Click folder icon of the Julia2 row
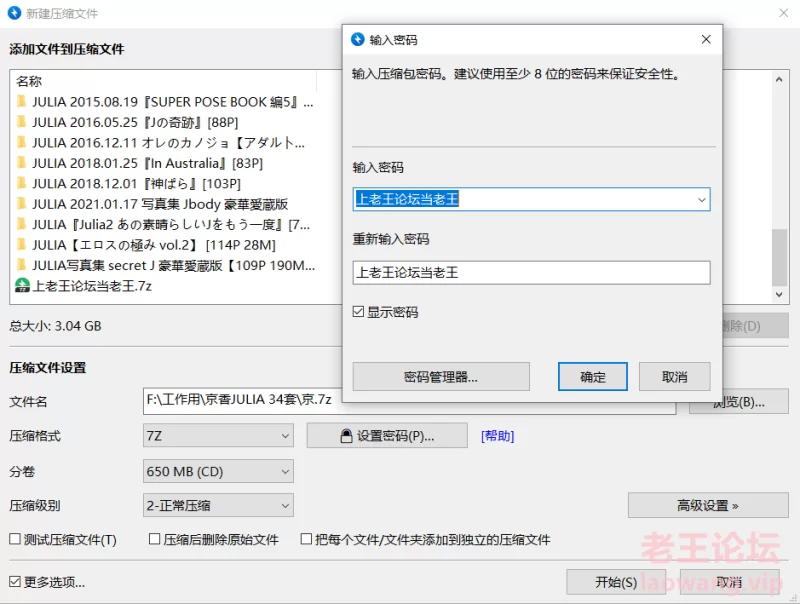 pyautogui.click(x=21, y=224)
